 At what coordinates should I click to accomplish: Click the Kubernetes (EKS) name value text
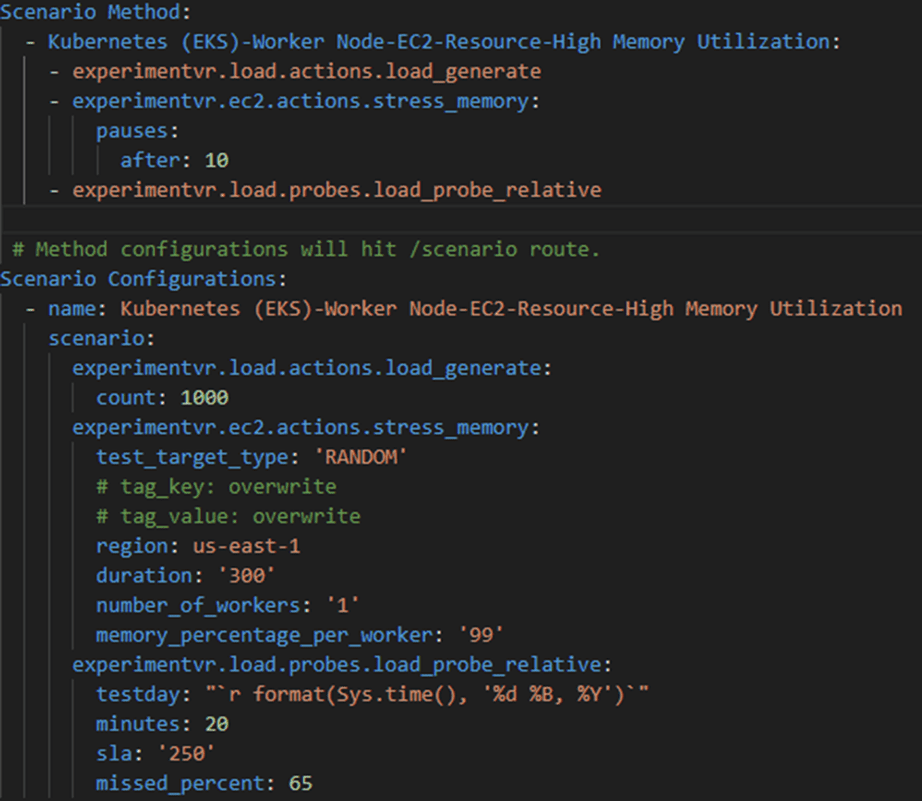tap(511, 309)
